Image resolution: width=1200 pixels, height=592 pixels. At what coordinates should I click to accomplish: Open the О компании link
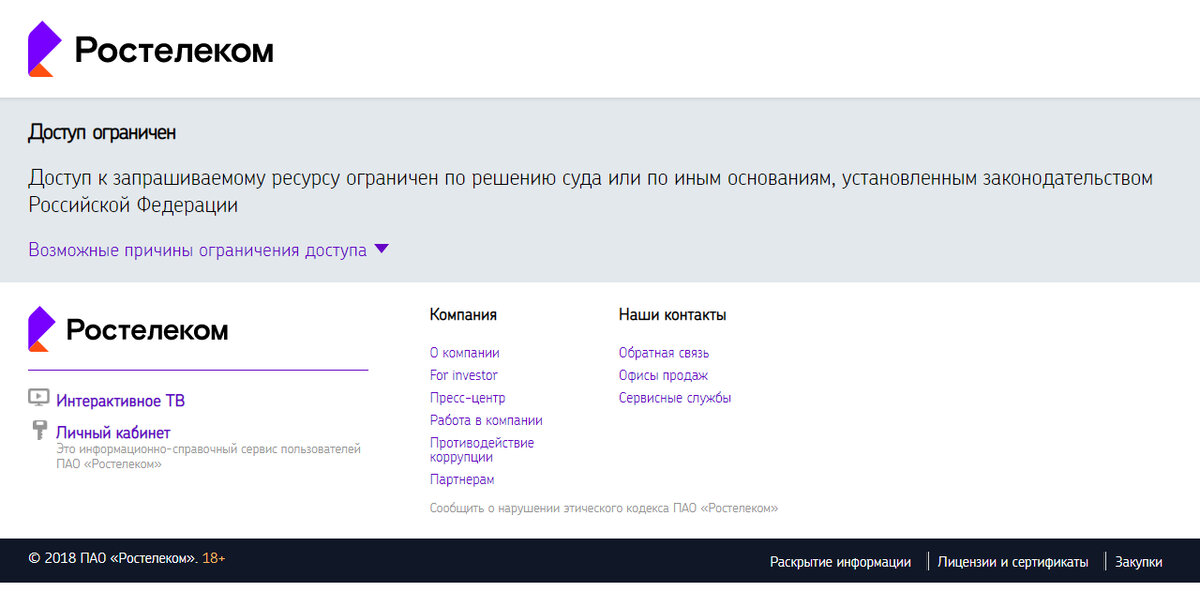pyautogui.click(x=464, y=353)
